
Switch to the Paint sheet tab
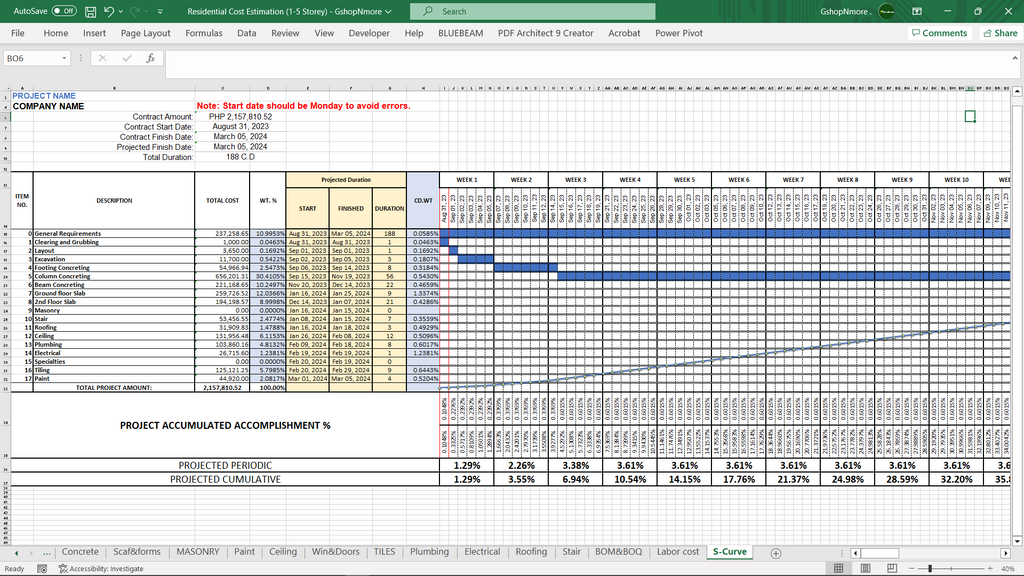pos(244,552)
